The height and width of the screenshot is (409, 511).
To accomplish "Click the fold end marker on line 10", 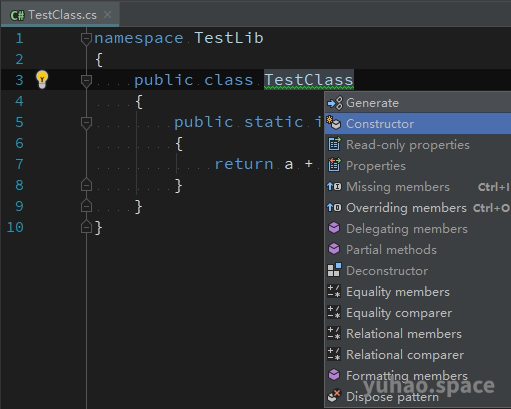I will click(86, 227).
